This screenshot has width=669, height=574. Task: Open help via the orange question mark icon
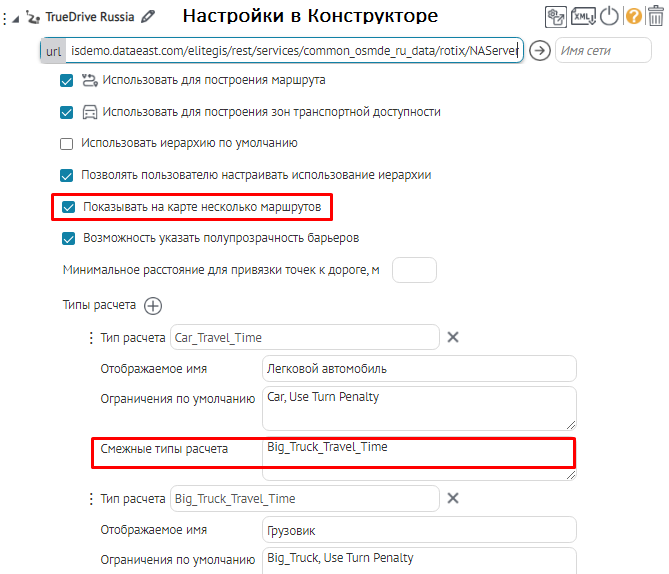[633, 16]
